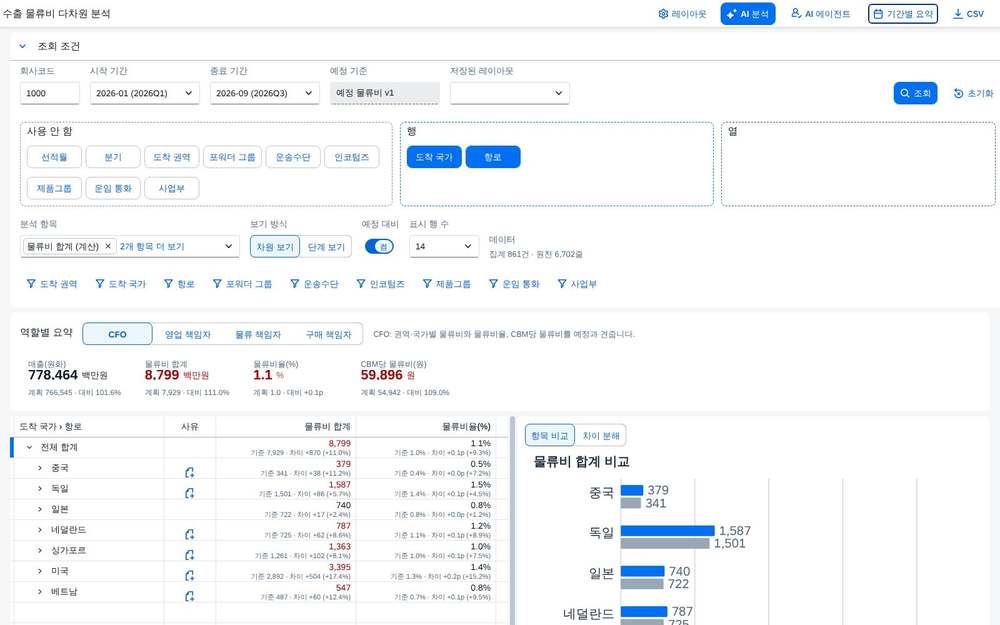The image size is (1000, 625).
Task: Open the 사유 icon for 베트남
Action: pos(189,596)
